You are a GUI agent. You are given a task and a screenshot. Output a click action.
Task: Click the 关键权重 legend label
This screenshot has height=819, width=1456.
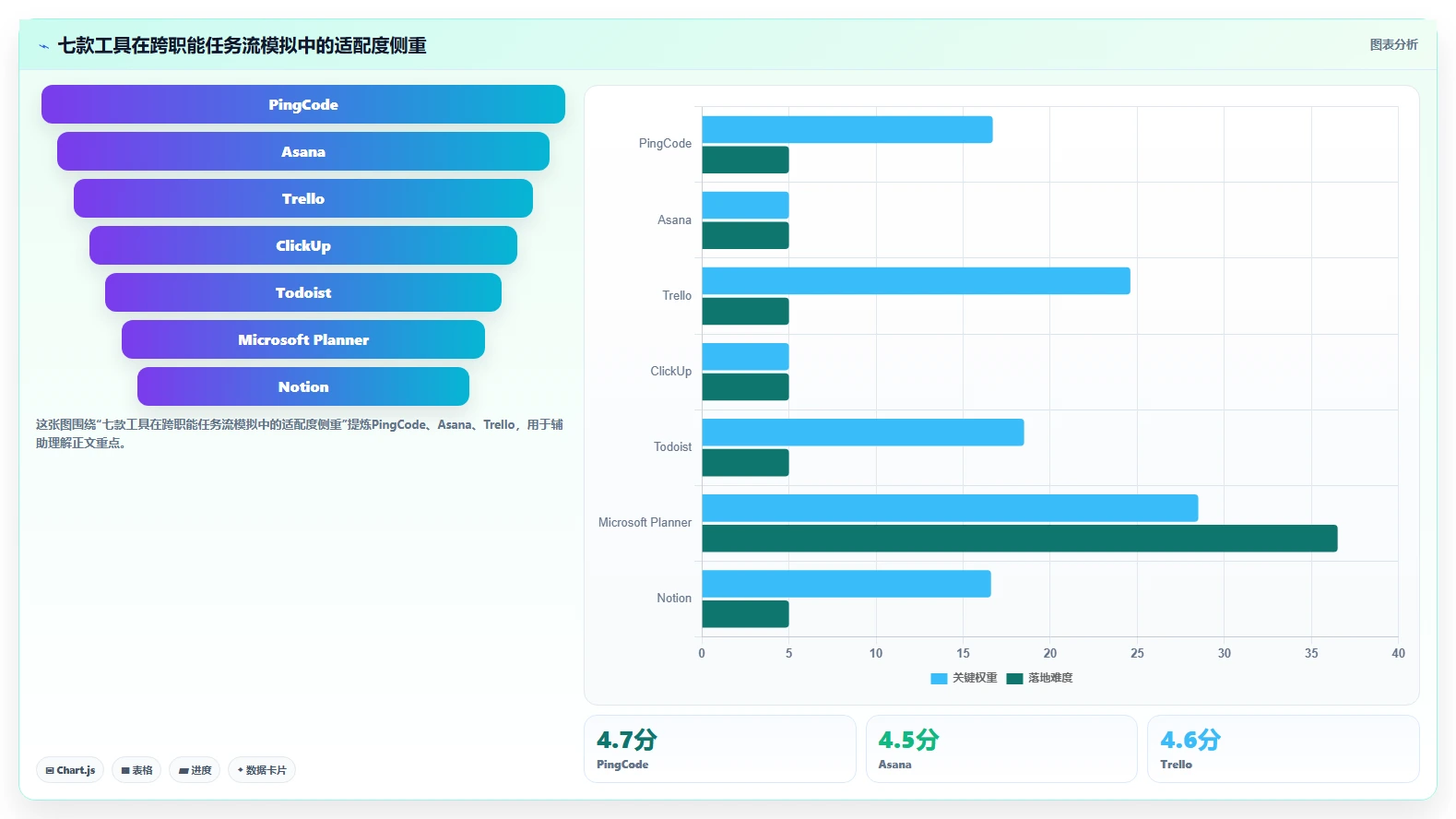tap(975, 678)
